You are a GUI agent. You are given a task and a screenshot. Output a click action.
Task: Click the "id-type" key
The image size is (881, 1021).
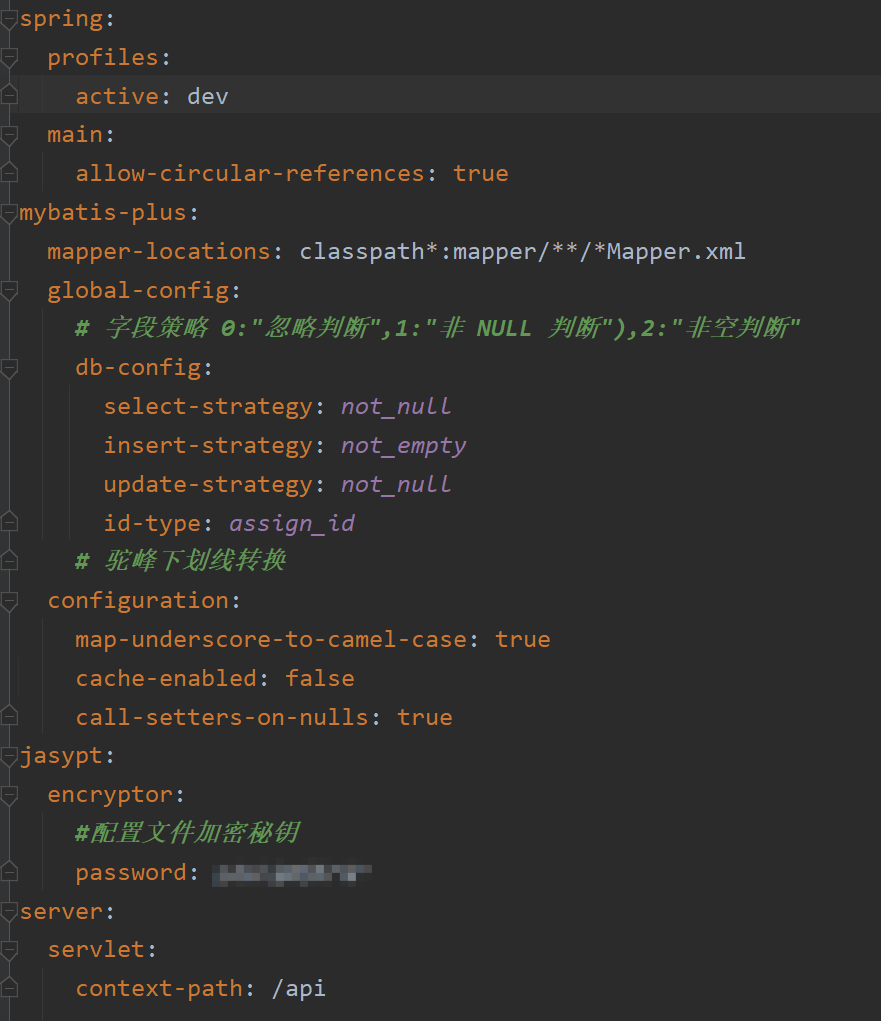point(152,524)
